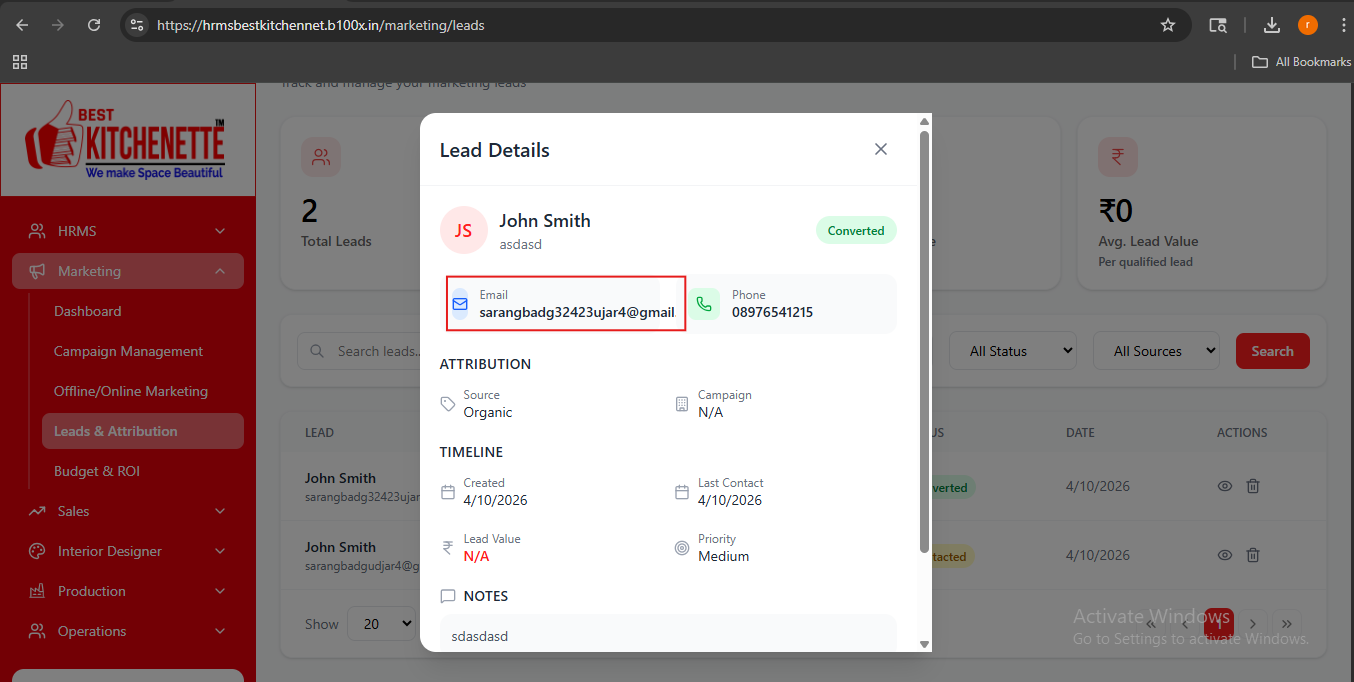Click the email field in Lead Details
The height and width of the screenshot is (682, 1354).
[566, 304]
